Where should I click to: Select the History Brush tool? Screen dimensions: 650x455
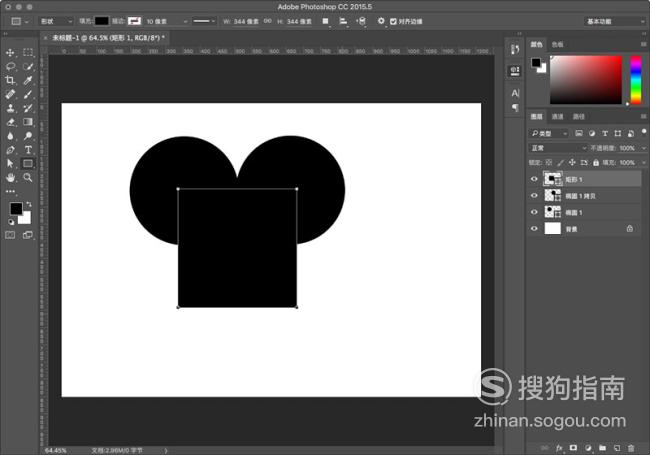[28, 108]
